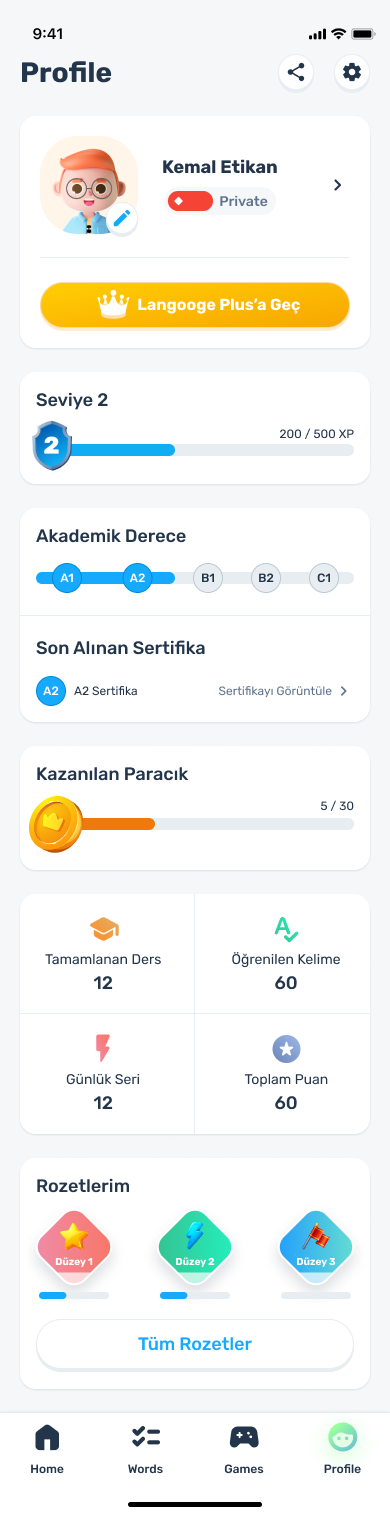The width and height of the screenshot is (390, 1523).
Task: Toggle the Private switch
Action: [190, 201]
